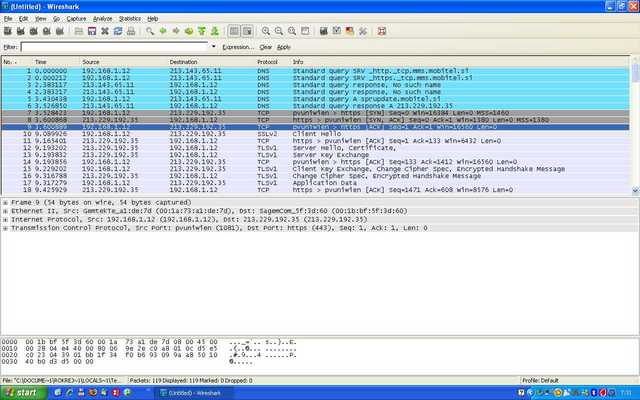Screen dimensions: 640x400
Task: Go back in packet history
Action: tap(163, 31)
